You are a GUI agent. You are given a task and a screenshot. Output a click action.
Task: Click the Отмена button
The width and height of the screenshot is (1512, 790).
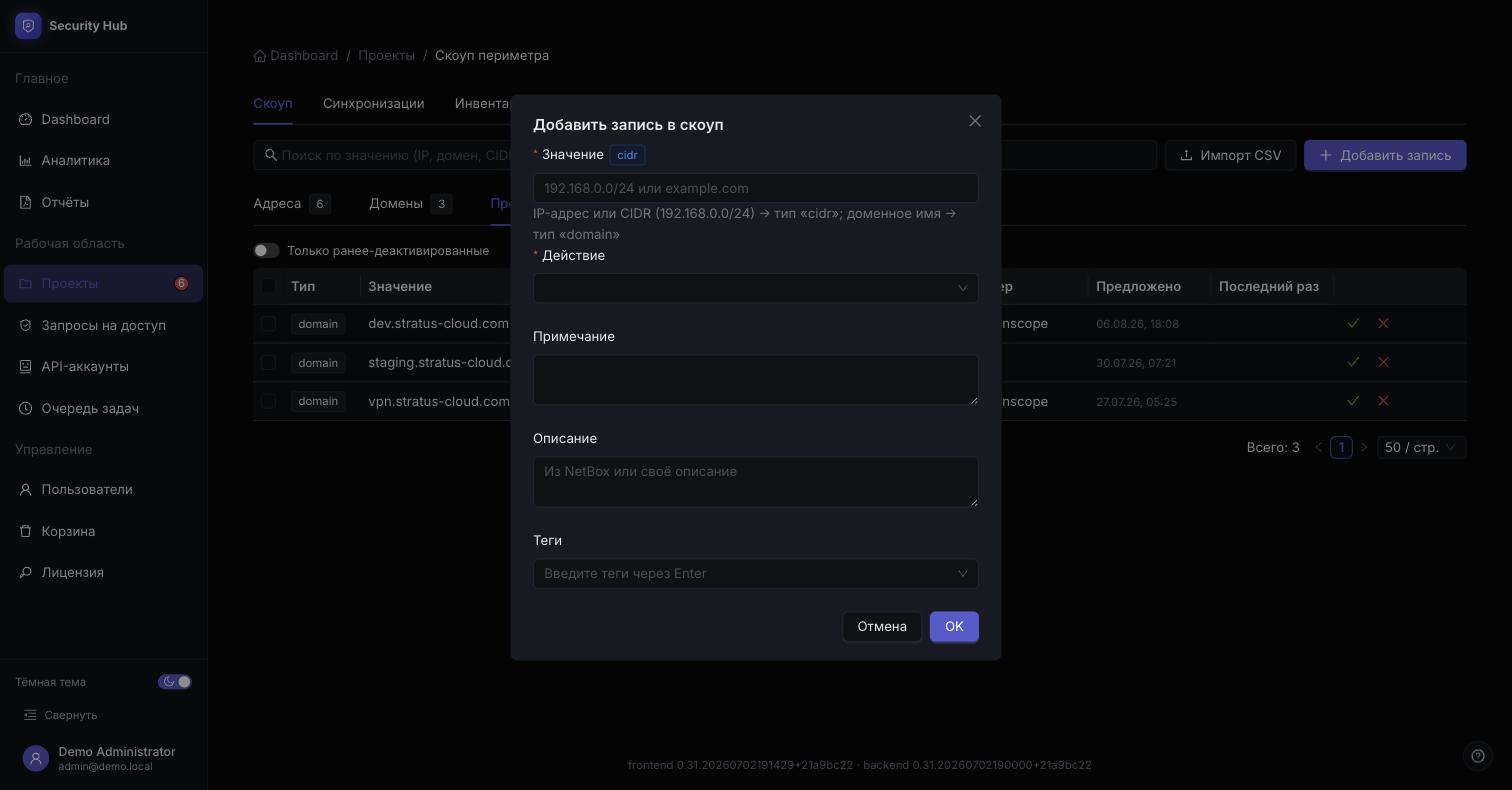point(882,627)
